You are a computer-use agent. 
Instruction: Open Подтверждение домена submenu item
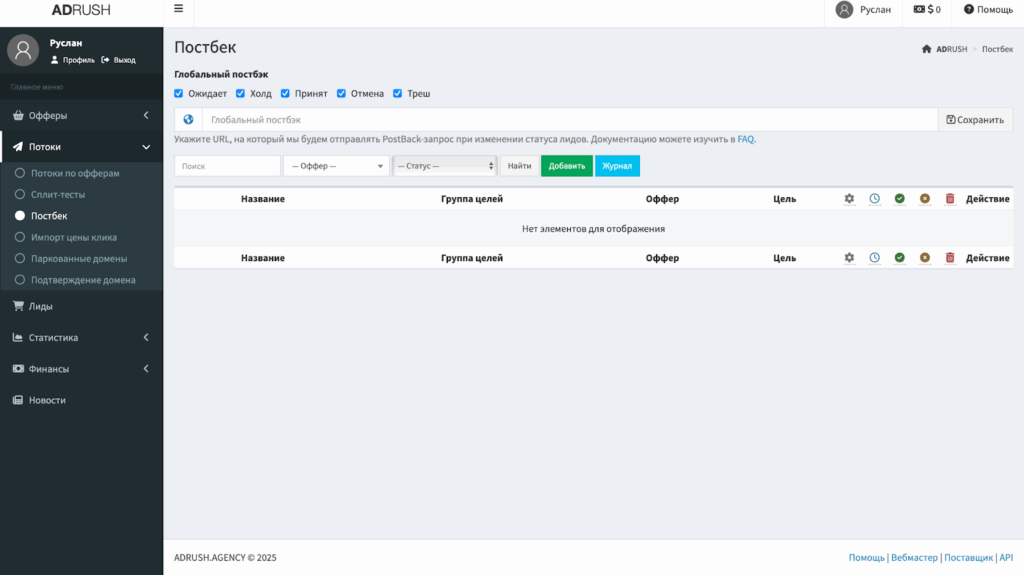click(82, 280)
